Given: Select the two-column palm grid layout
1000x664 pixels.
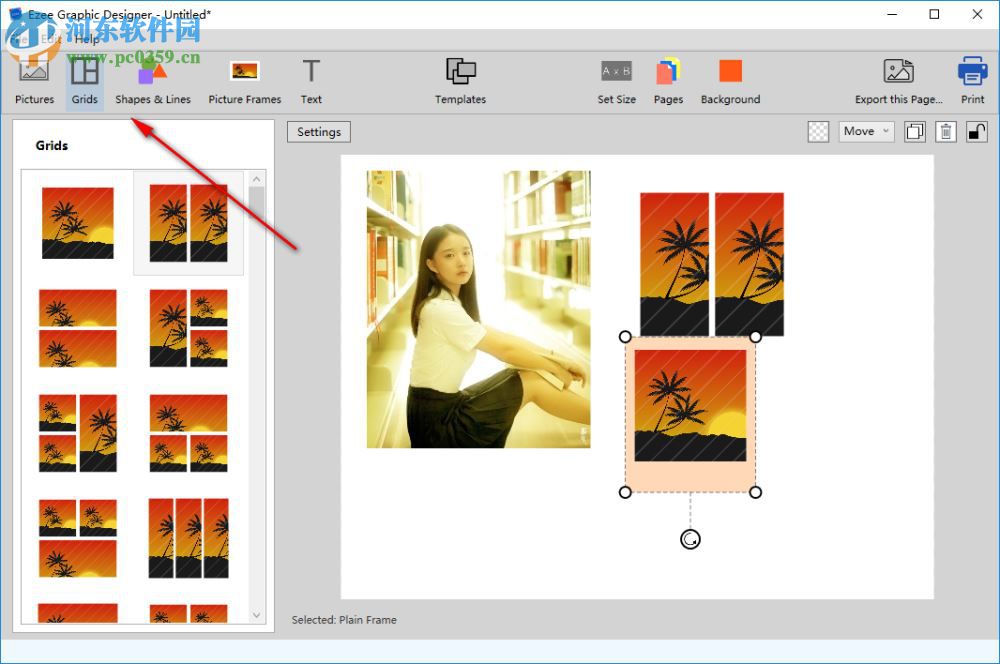Looking at the screenshot, I should point(188,221).
